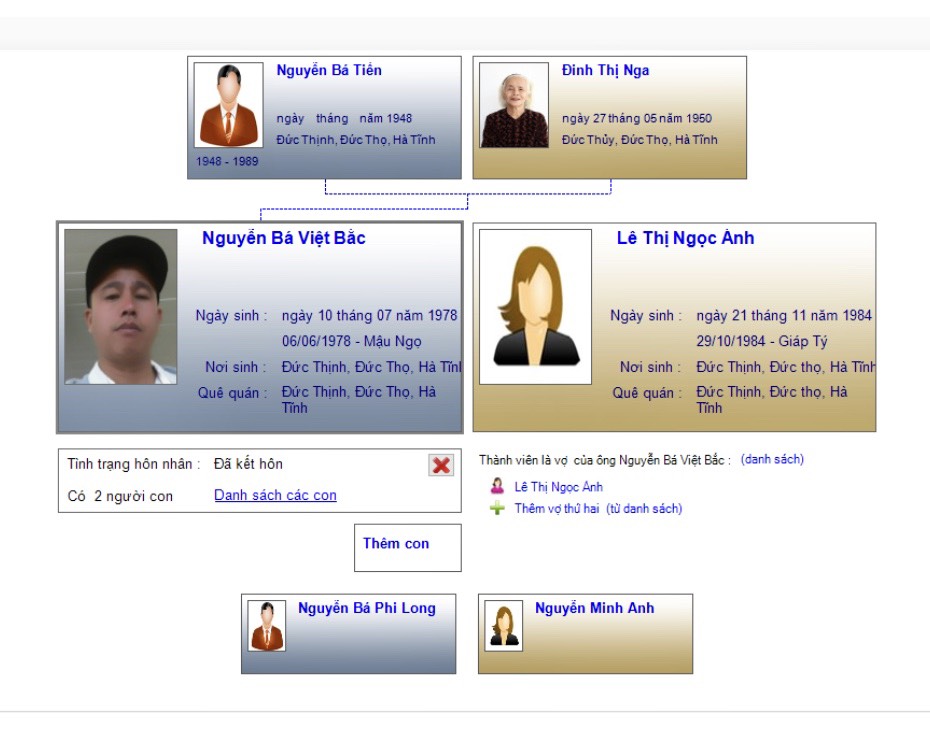Click Nguyễn Bá Phi Long's avatar icon
This screenshot has width=930, height=752.
(266, 626)
